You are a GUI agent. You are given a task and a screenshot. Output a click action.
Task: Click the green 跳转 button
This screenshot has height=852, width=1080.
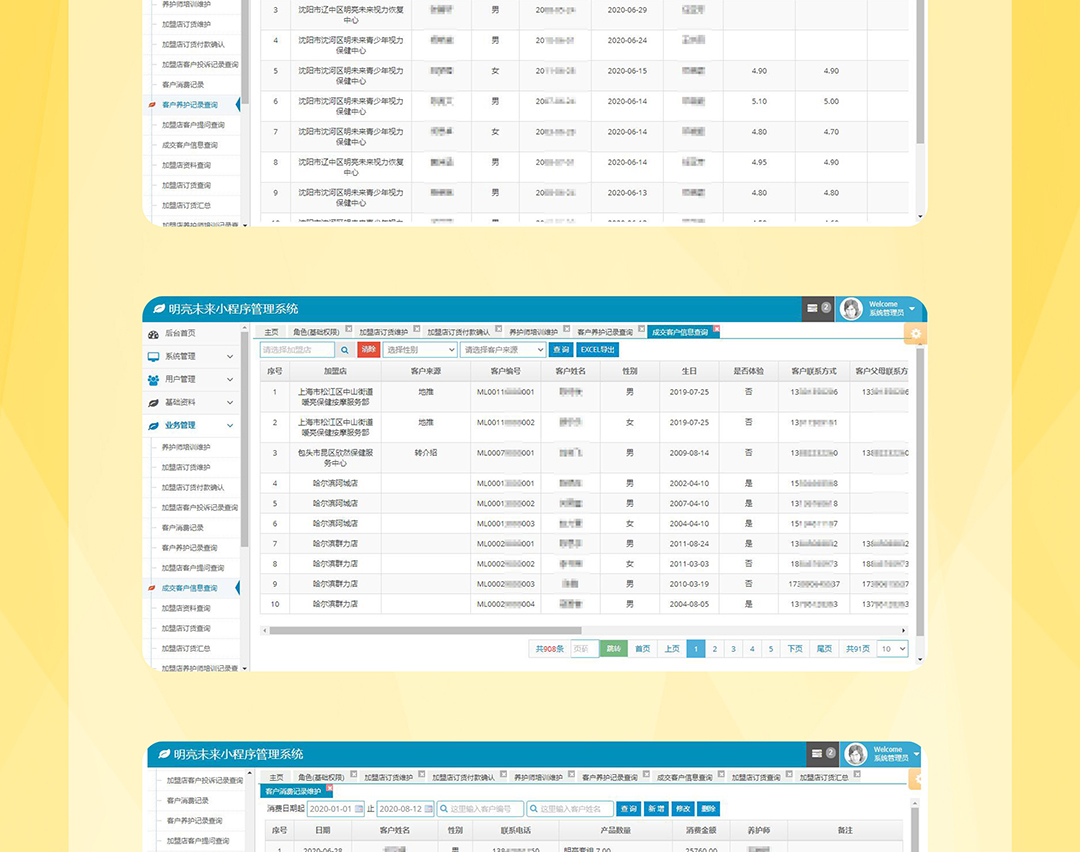click(613, 649)
